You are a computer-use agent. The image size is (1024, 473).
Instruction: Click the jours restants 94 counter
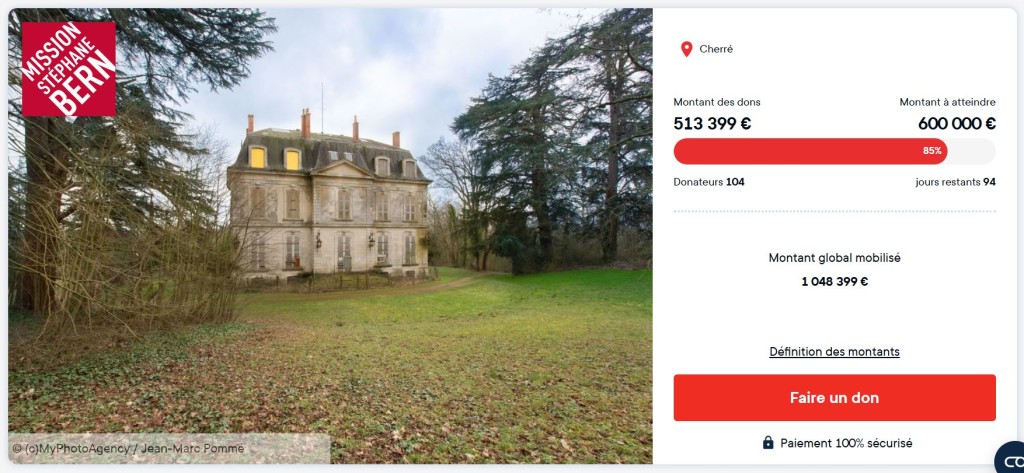(x=955, y=182)
